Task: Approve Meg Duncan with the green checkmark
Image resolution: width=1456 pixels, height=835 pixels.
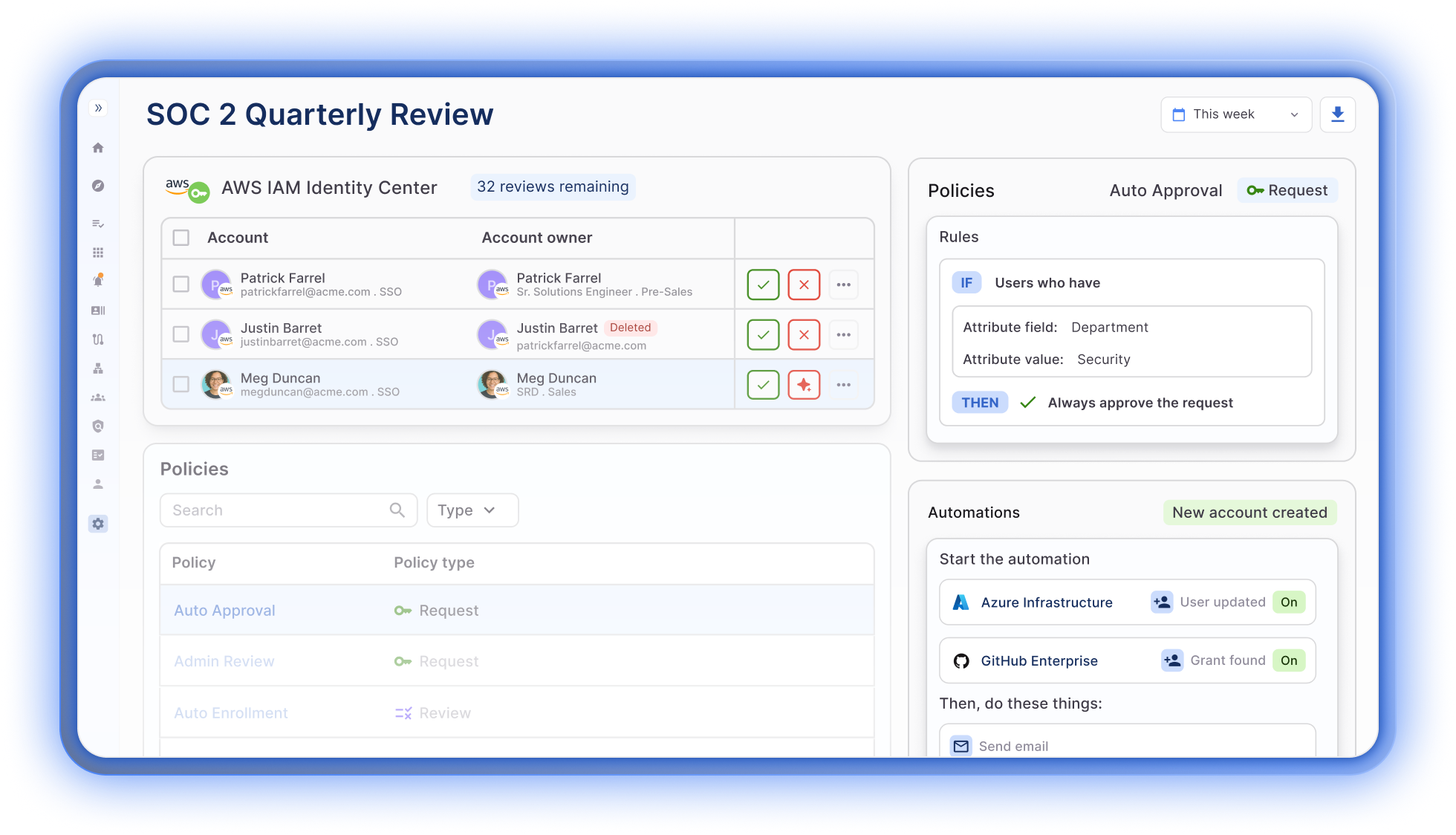Action: [762, 384]
